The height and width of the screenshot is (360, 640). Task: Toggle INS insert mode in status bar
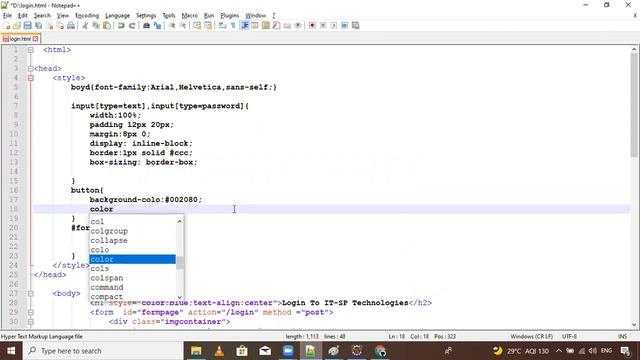(x=622, y=336)
